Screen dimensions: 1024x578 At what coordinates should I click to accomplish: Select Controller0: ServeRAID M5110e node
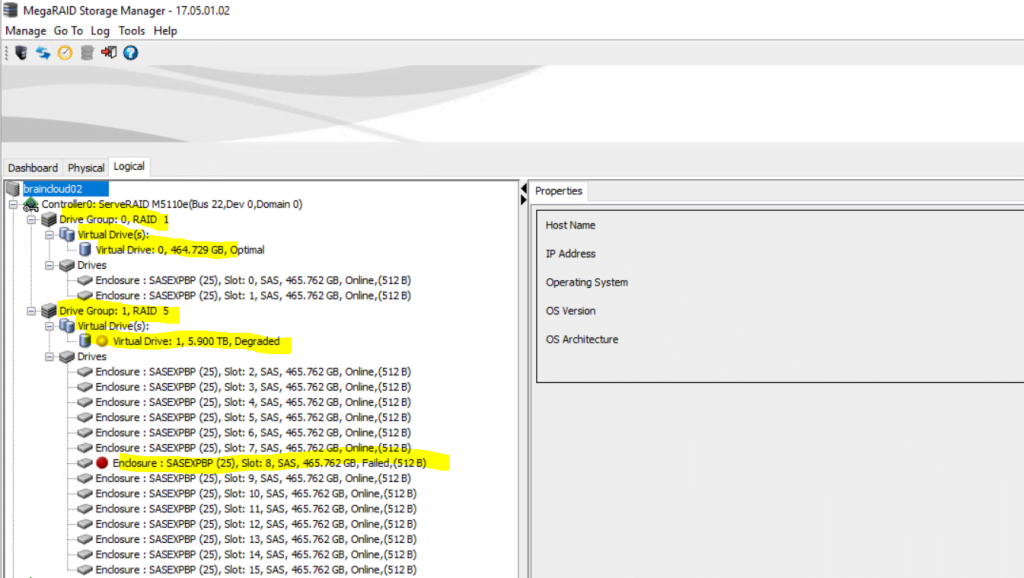click(172, 204)
